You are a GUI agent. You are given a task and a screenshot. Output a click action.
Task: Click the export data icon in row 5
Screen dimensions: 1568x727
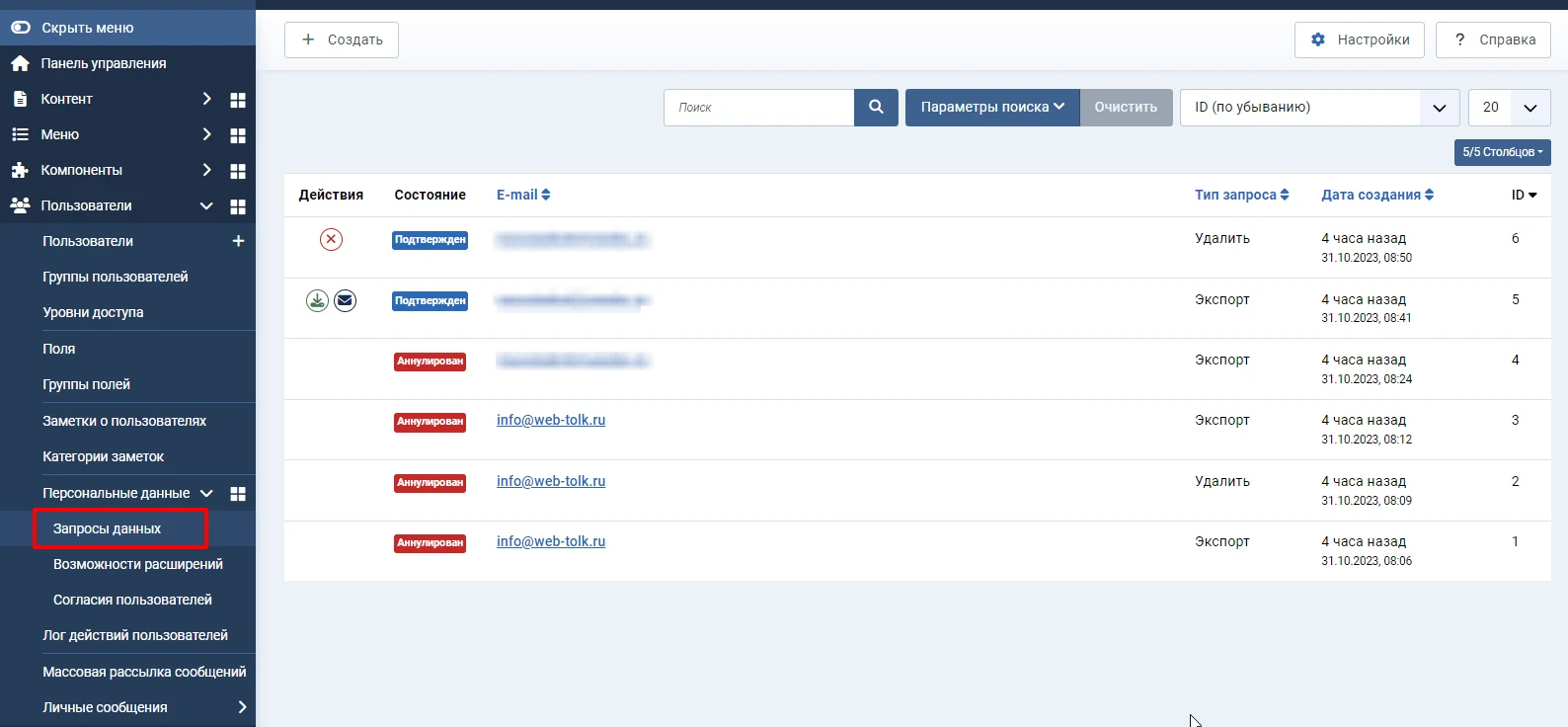317,300
